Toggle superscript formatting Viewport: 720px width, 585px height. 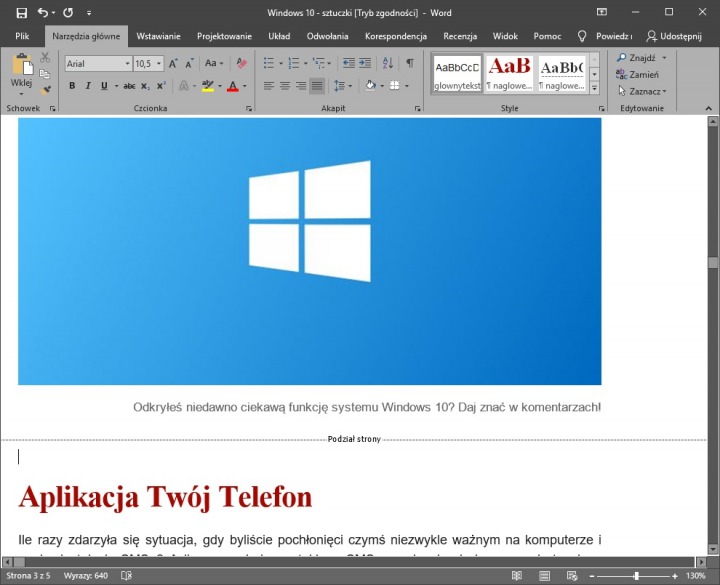point(161,86)
